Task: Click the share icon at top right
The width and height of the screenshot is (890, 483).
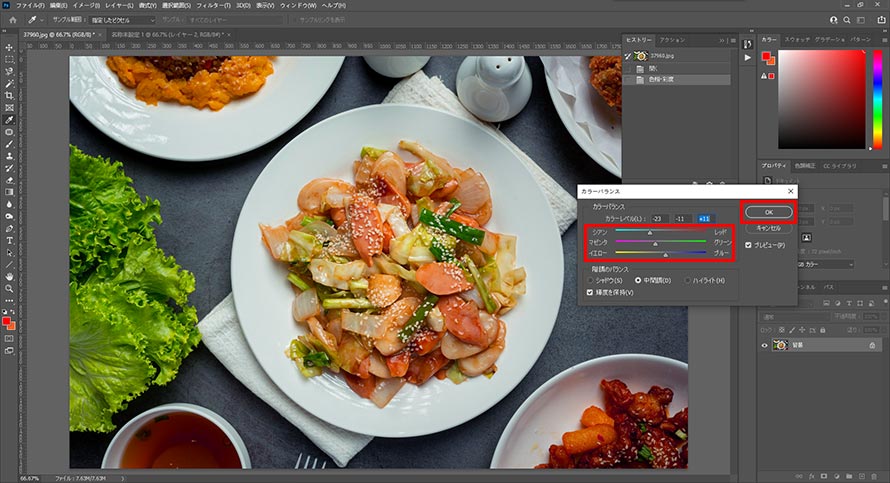Action: coord(881,20)
